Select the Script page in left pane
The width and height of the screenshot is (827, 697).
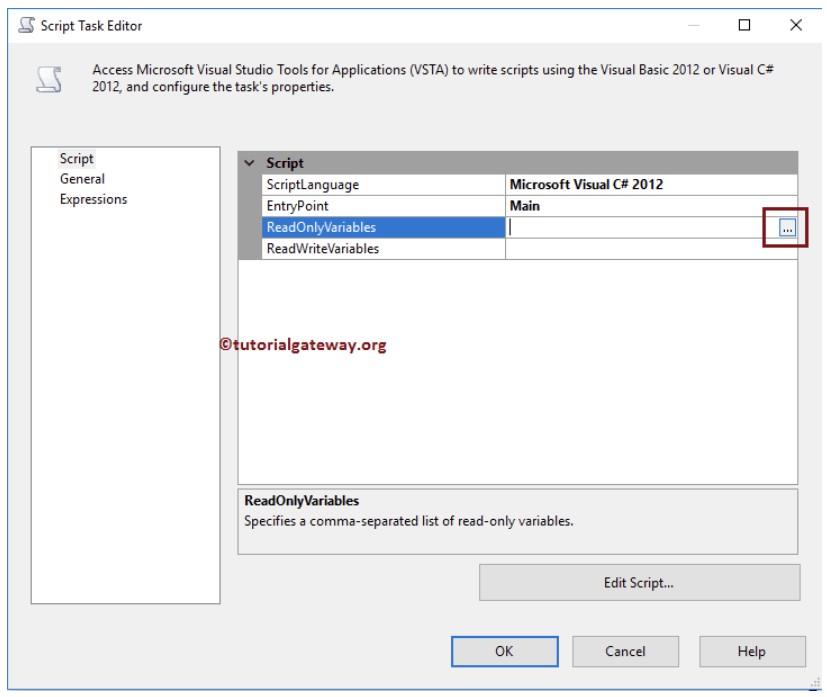point(76,159)
